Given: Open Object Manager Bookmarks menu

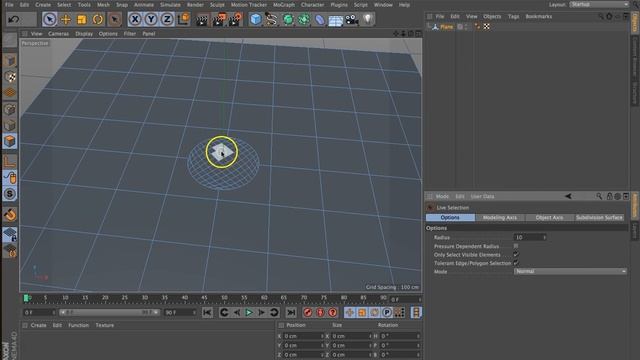Looking at the screenshot, I should [539, 16].
